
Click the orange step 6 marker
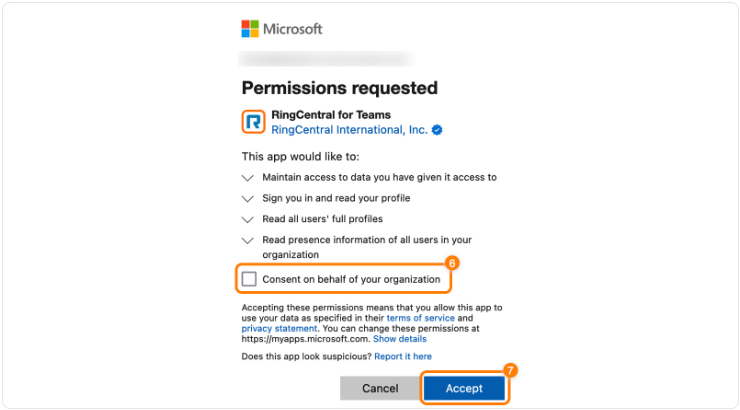tap(451, 263)
